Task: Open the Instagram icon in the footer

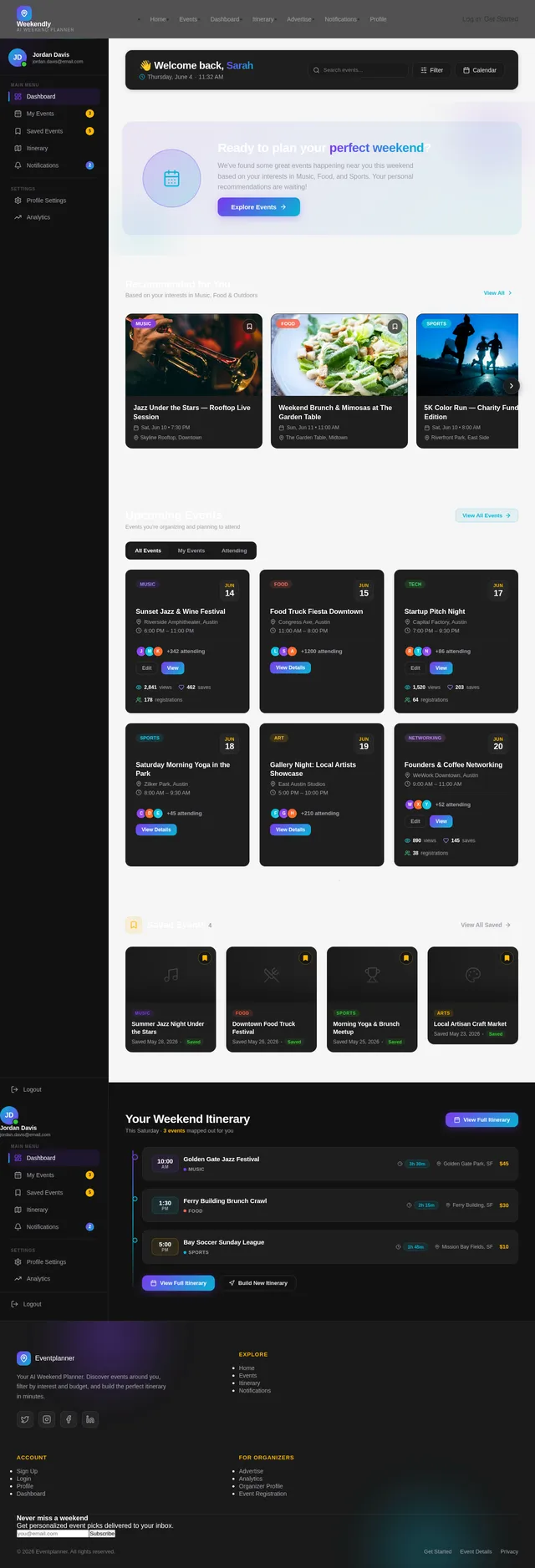Action: click(47, 1418)
